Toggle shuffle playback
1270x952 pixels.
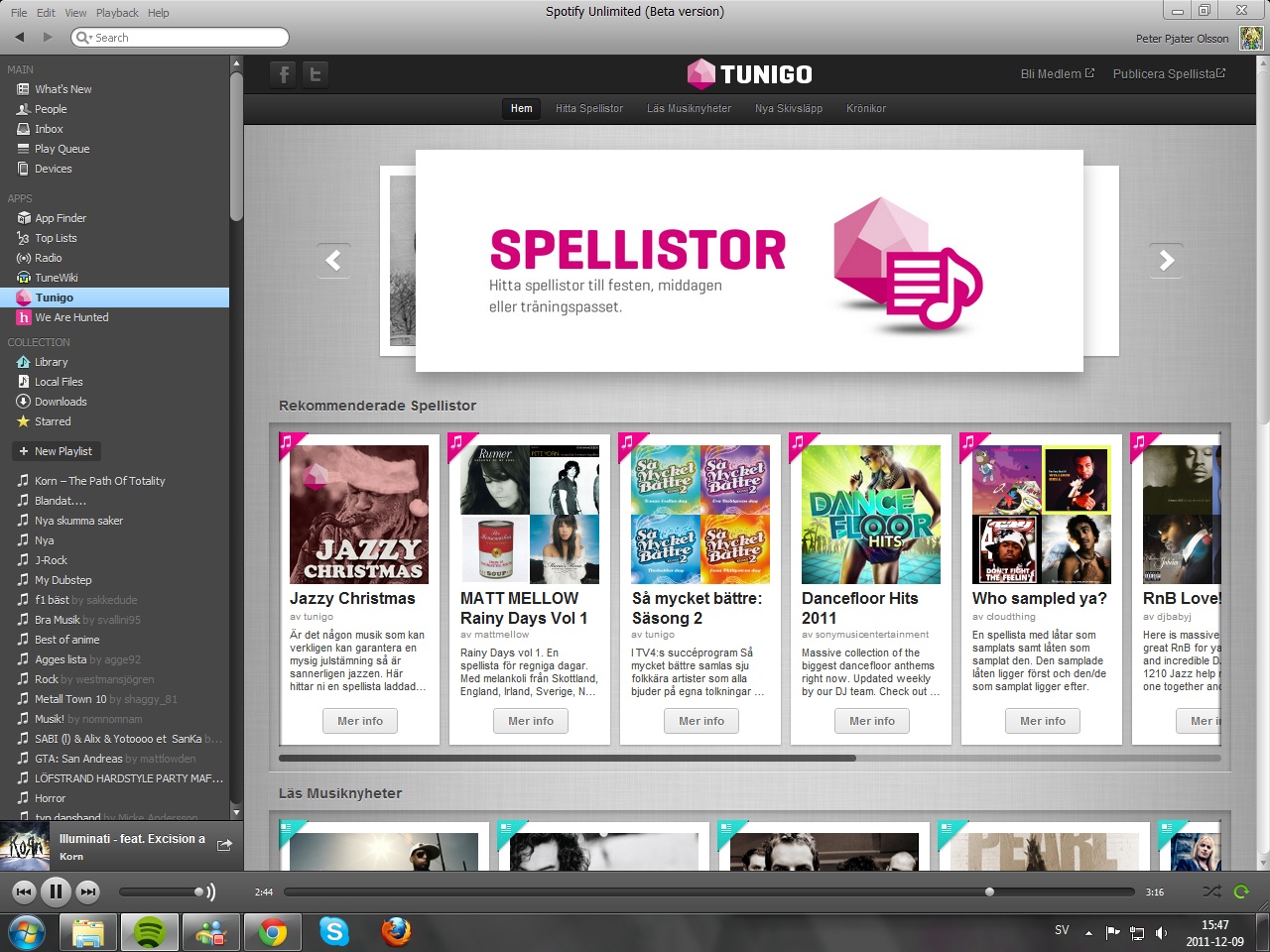[x=1211, y=892]
